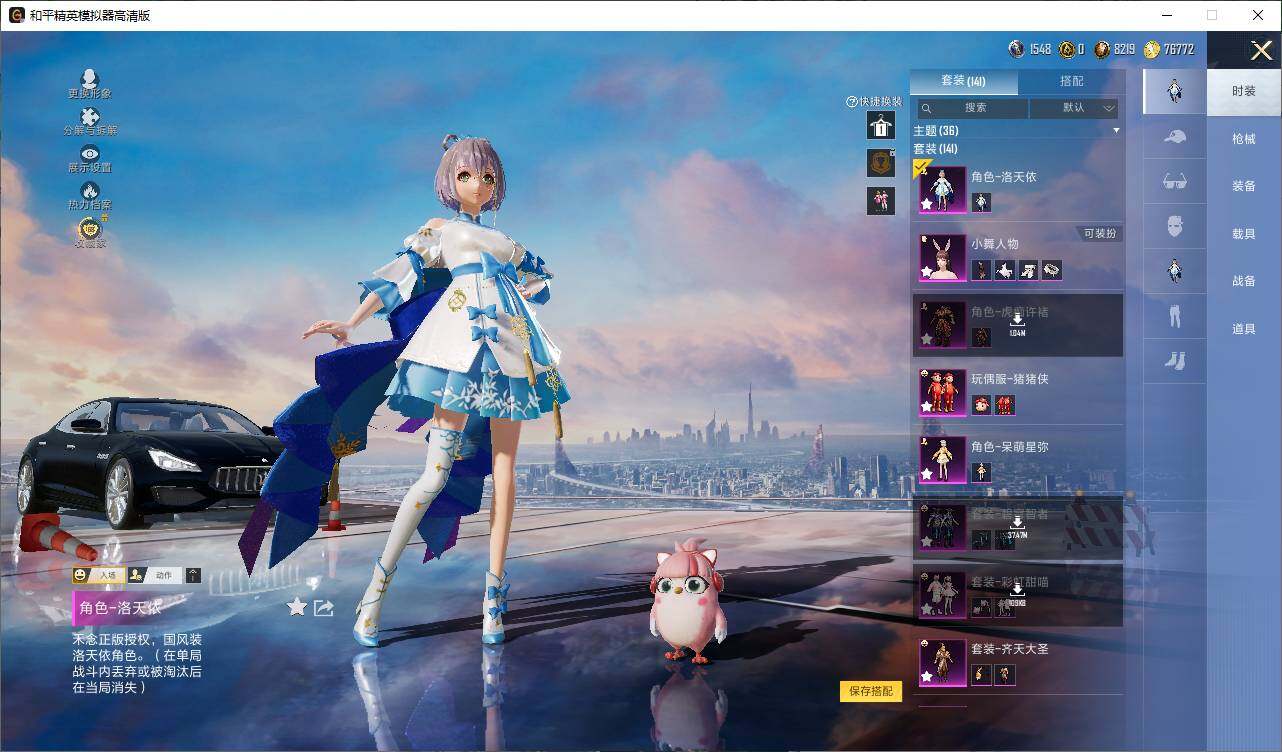Toggle 展示设置 eye display settings
Image resolution: width=1282 pixels, height=752 pixels.
tap(89, 153)
